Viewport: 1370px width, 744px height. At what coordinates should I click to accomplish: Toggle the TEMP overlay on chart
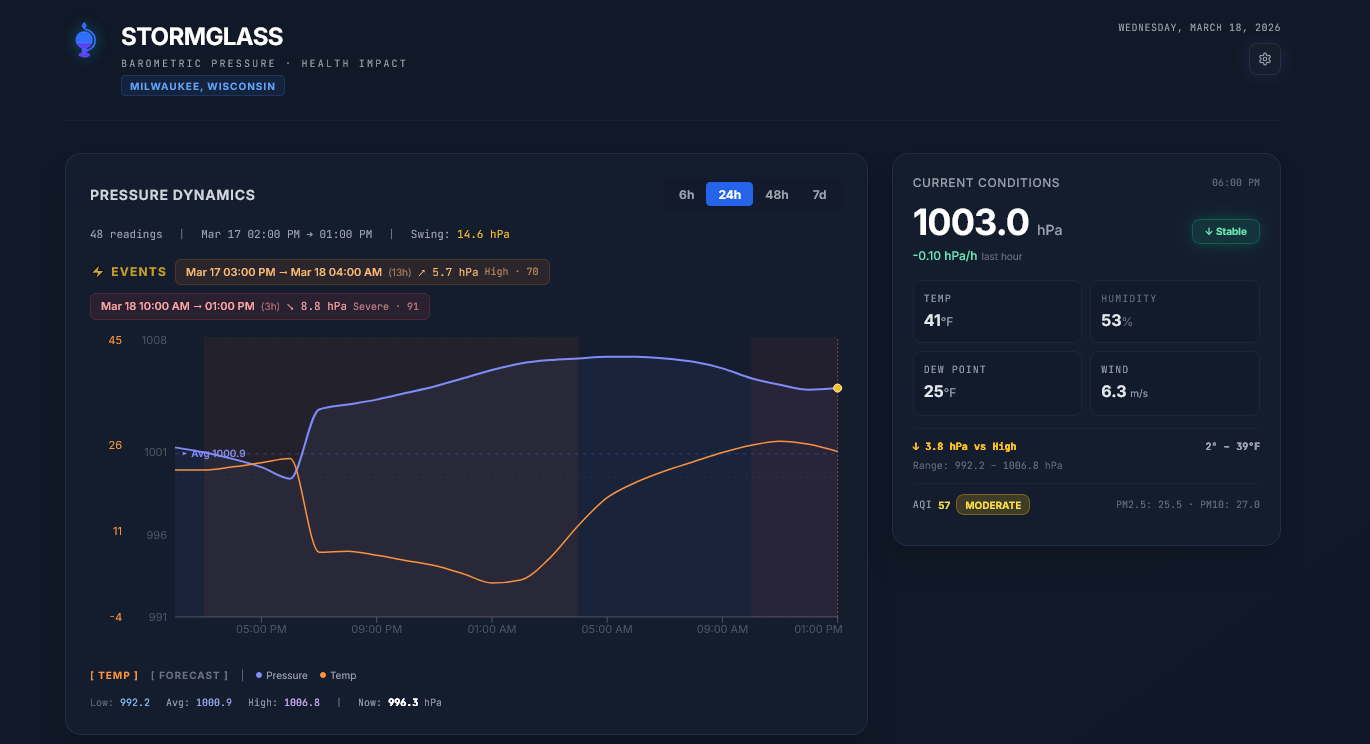click(114, 675)
